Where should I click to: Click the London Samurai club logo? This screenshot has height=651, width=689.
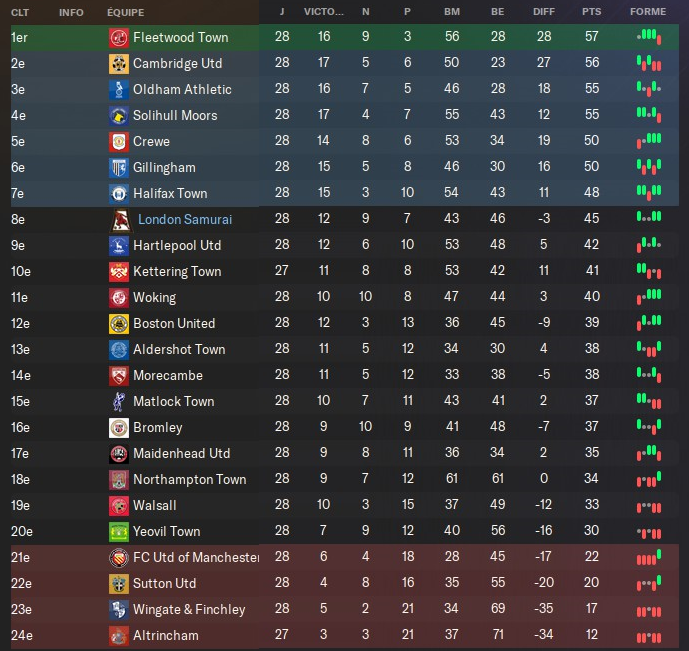(x=118, y=219)
